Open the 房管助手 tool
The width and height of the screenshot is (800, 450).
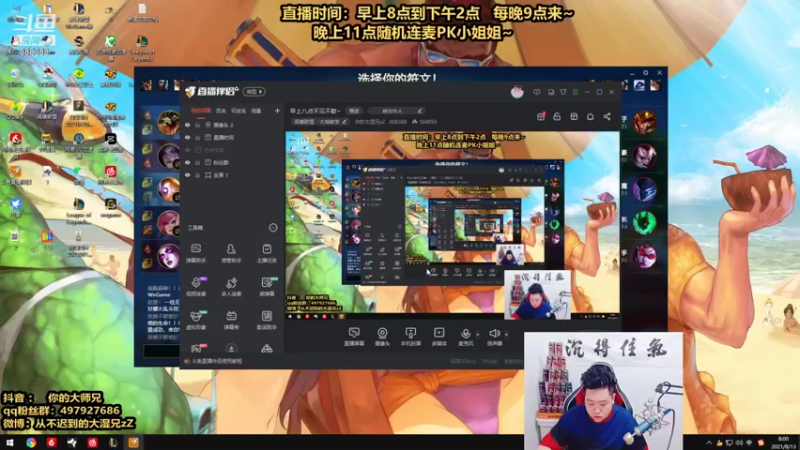point(231,253)
